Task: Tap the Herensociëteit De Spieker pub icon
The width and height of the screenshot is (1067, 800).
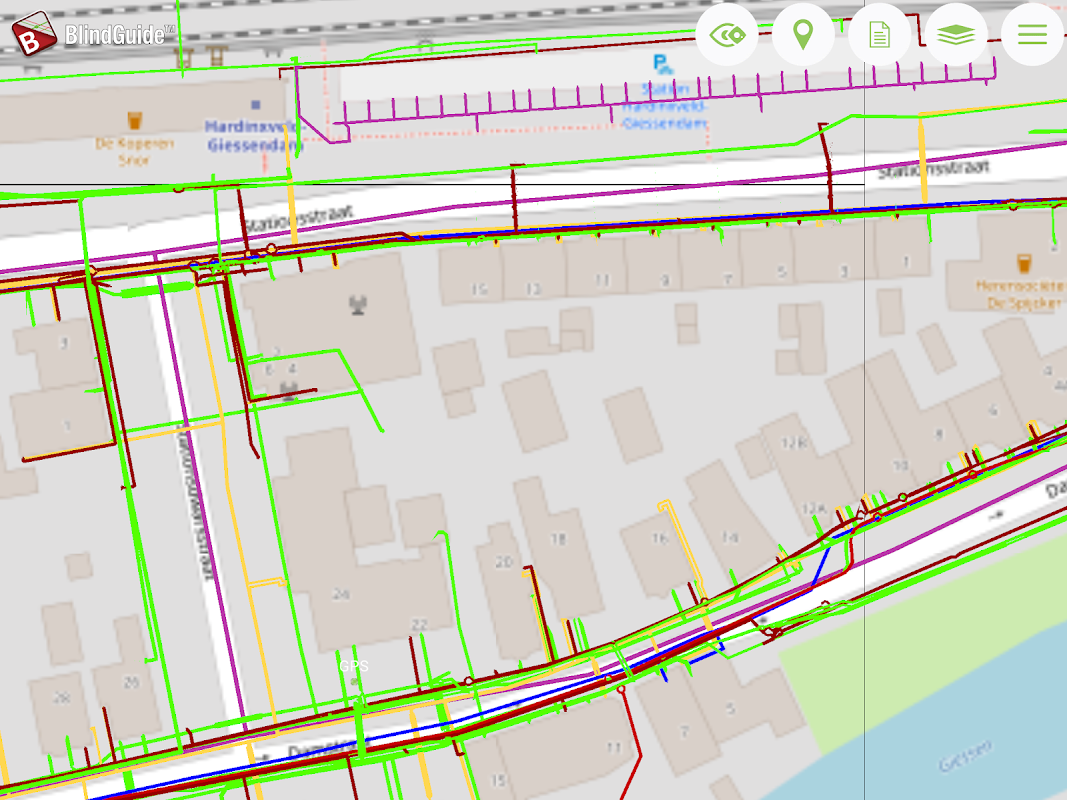Action: [1023, 264]
